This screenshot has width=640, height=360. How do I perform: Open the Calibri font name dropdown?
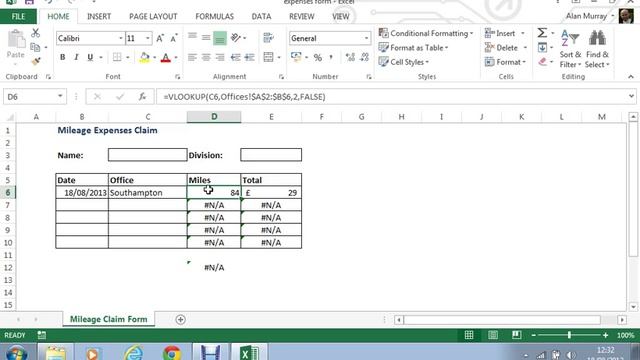(x=120, y=38)
